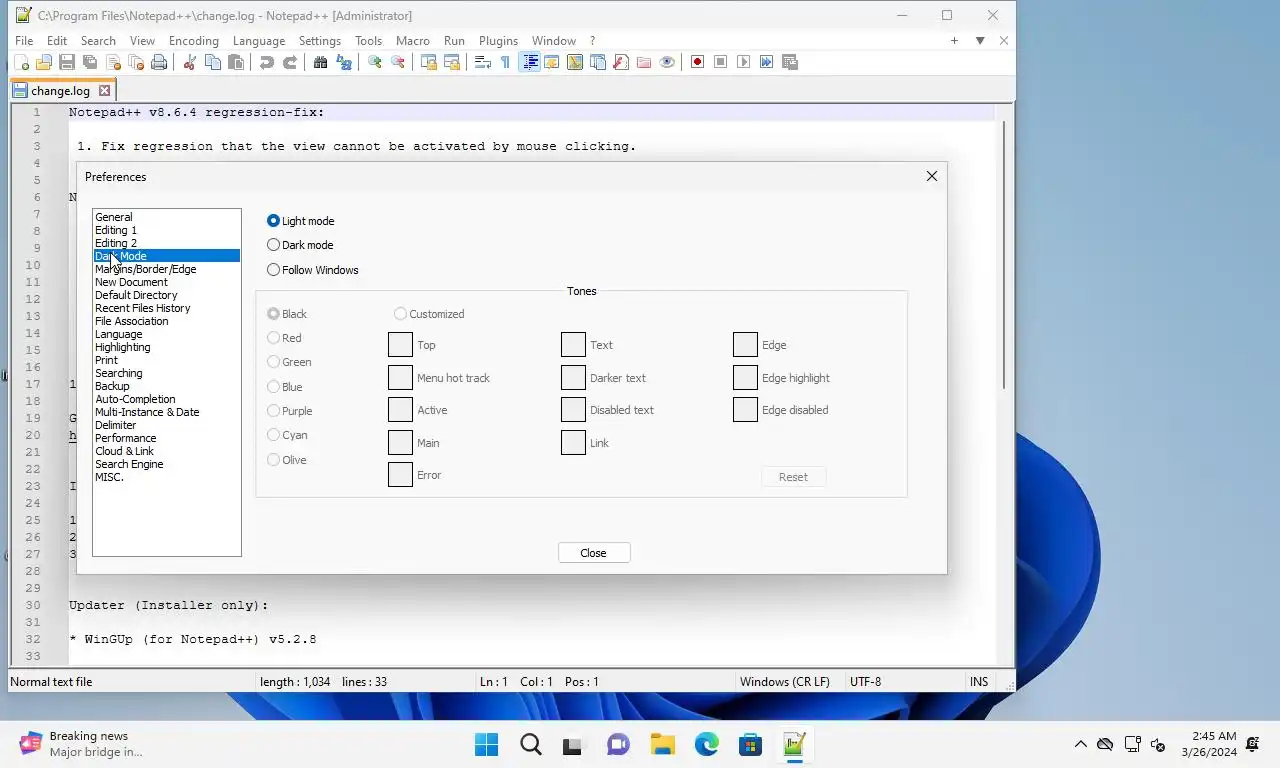Image resolution: width=1280 pixels, height=768 pixels.
Task: Click the Reset tones button
Action: tap(793, 477)
